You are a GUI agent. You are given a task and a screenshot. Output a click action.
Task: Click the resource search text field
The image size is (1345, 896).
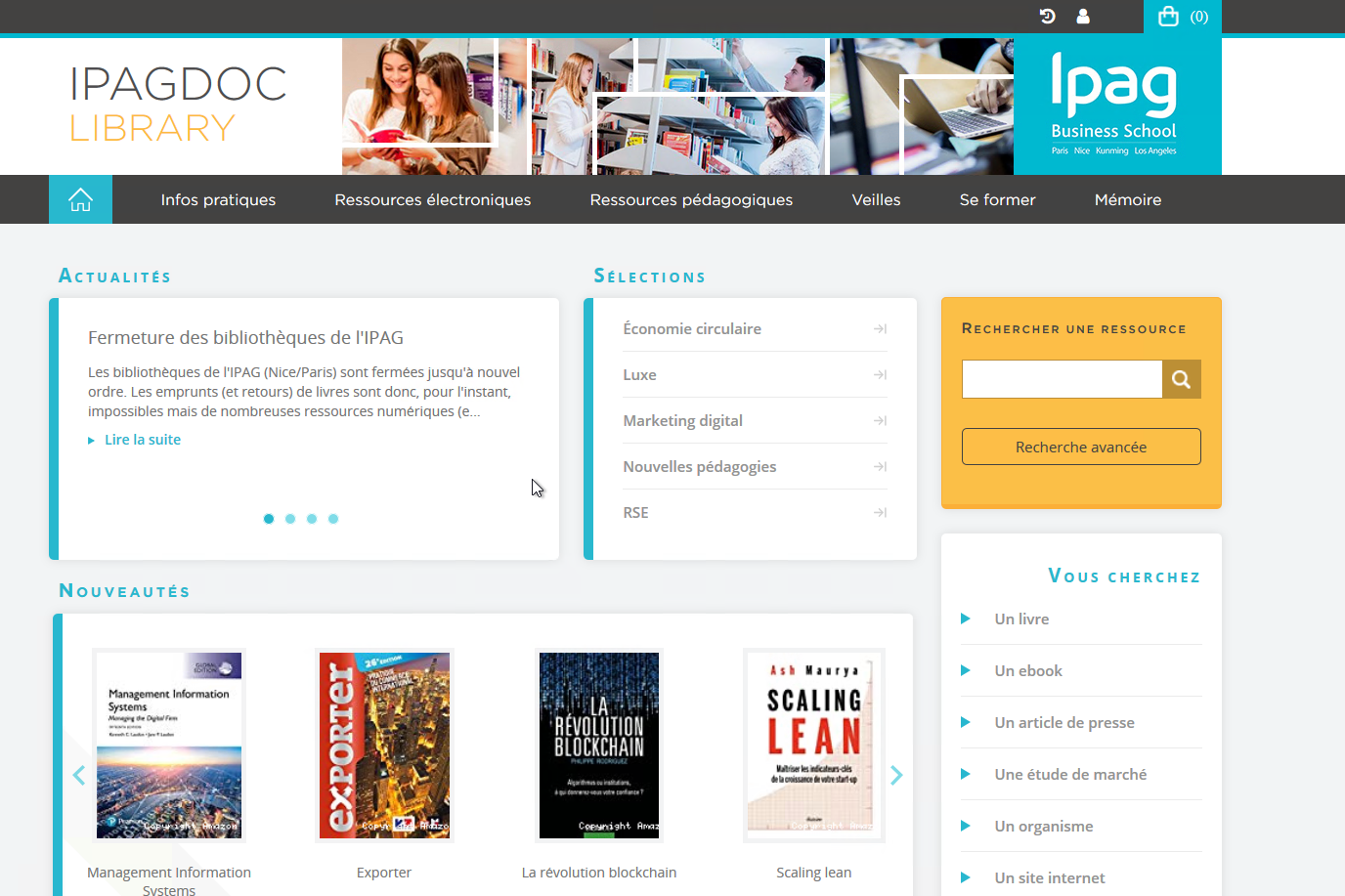point(1062,379)
